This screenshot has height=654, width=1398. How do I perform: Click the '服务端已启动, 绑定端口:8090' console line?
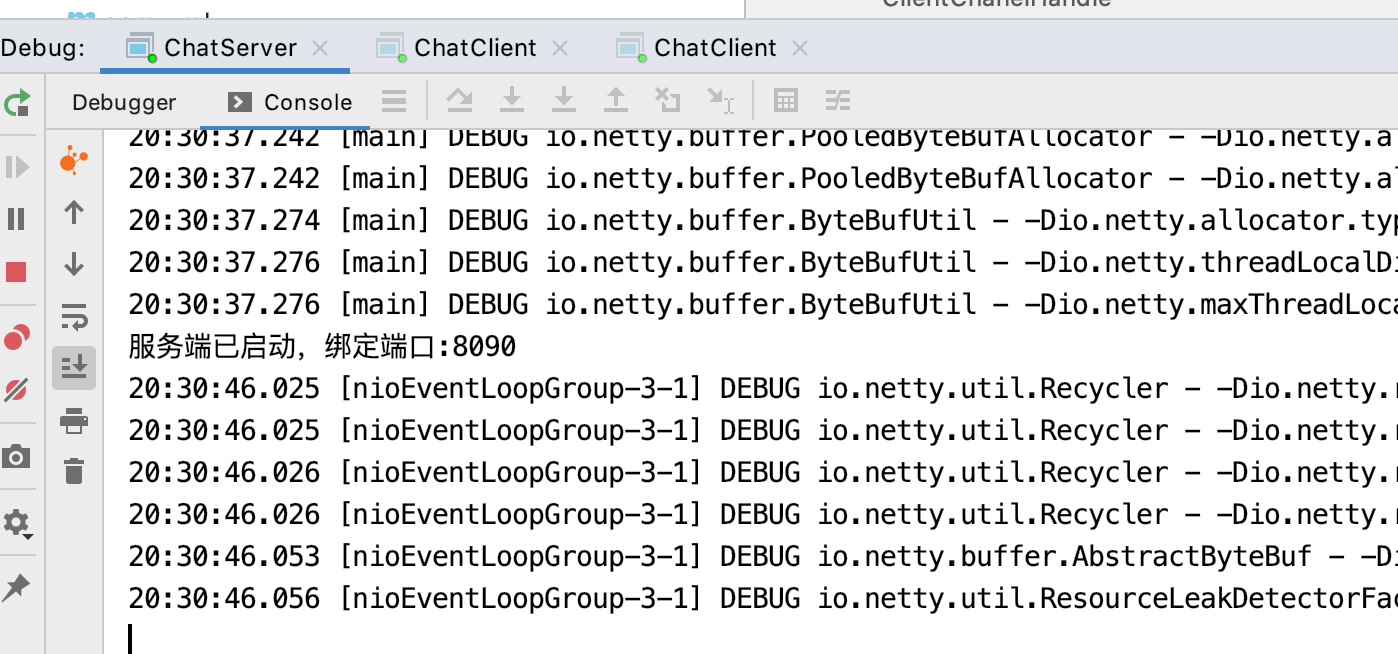[x=322, y=347]
